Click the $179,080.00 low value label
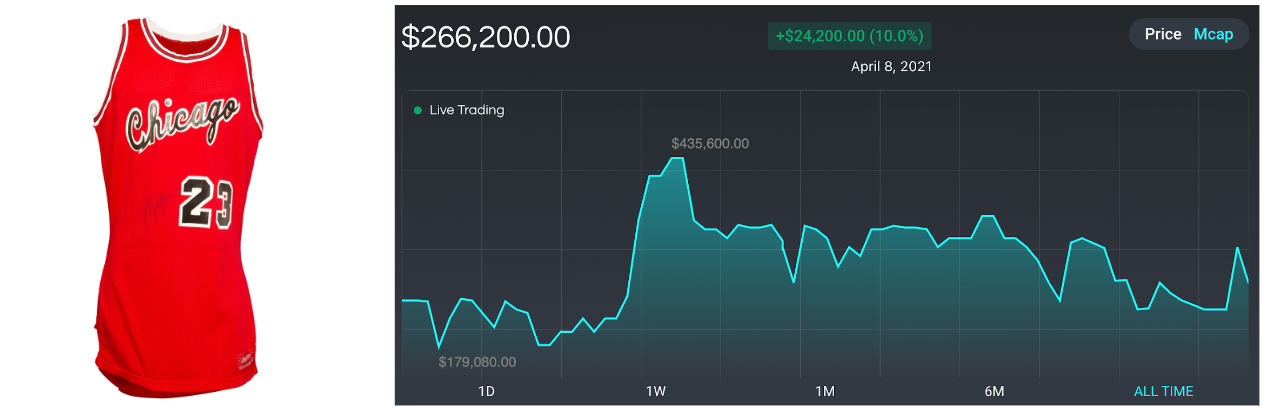 click(x=477, y=361)
